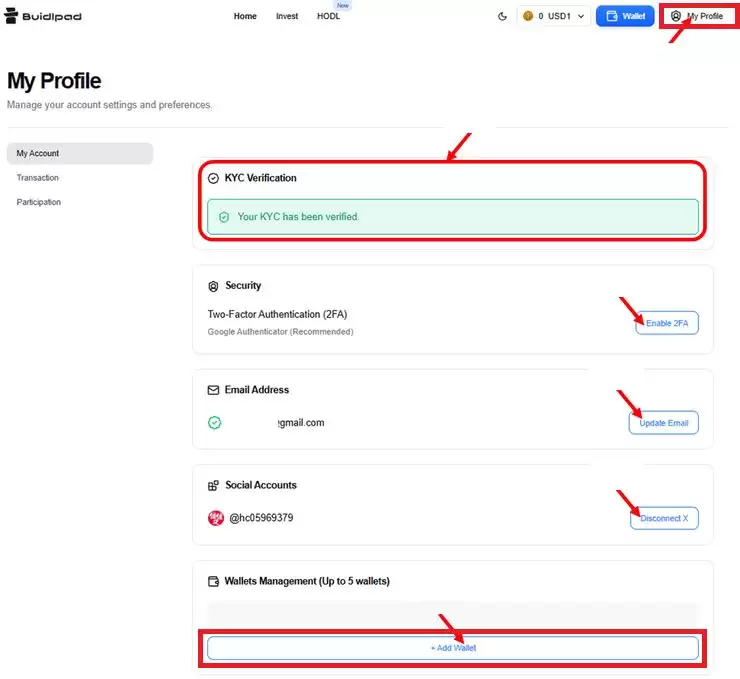Open the HODL menu item

point(328,16)
